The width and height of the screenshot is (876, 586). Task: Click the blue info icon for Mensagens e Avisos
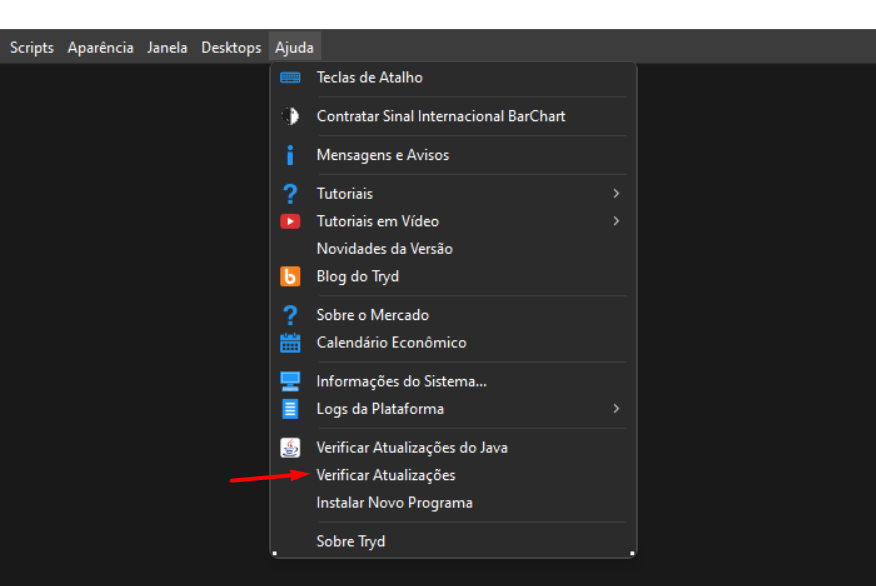click(290, 155)
